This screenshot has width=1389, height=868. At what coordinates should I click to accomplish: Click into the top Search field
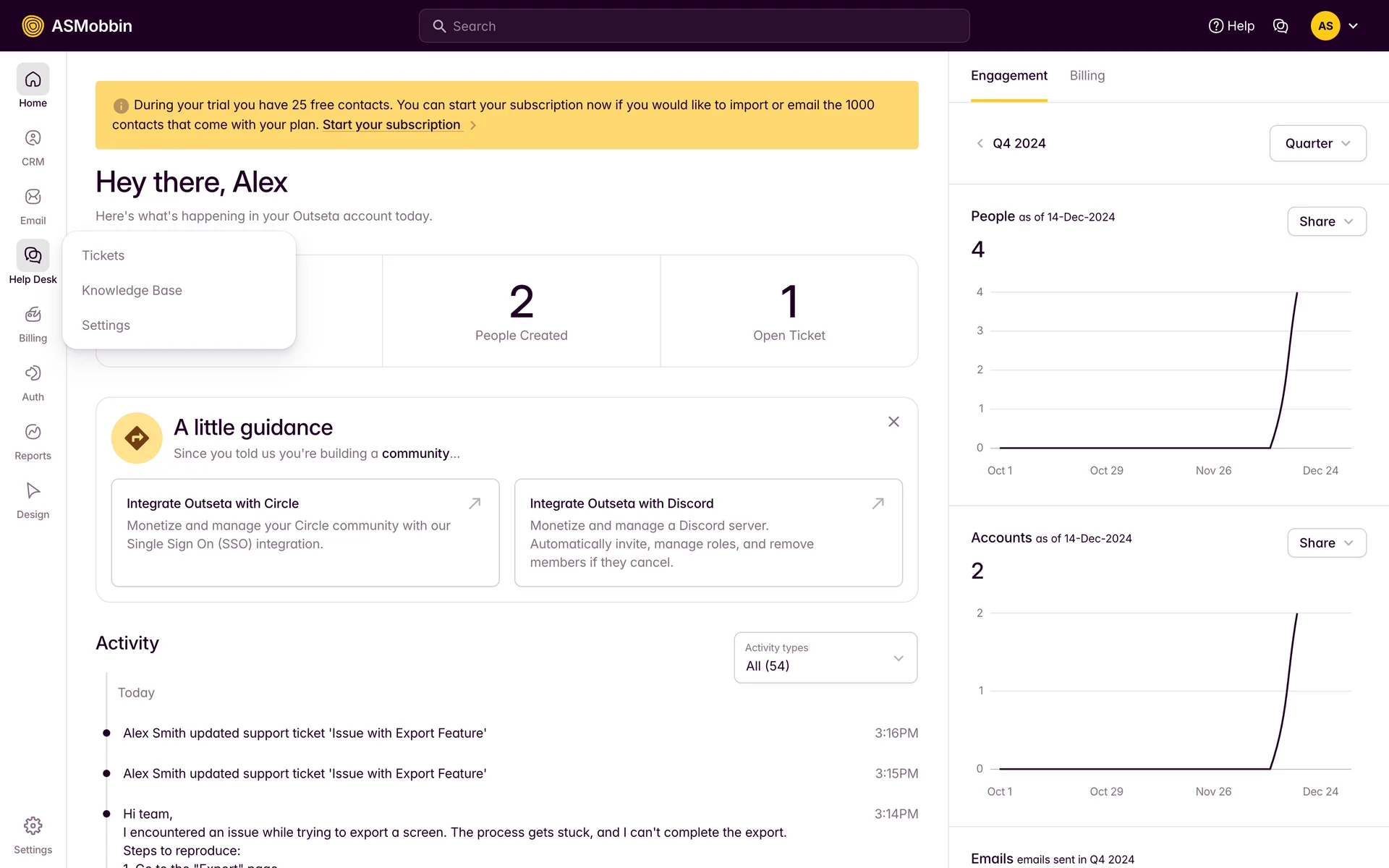point(693,26)
